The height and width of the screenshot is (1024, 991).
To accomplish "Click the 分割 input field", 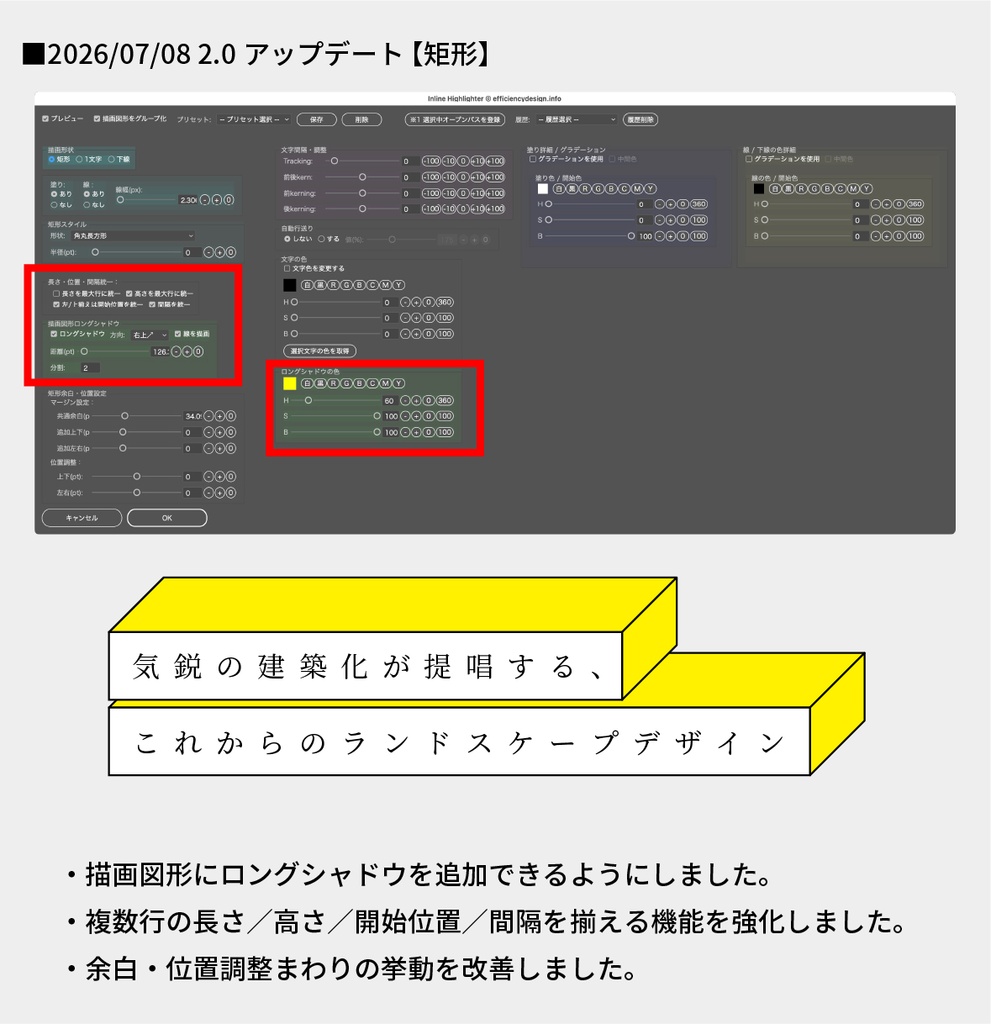I will (90, 368).
